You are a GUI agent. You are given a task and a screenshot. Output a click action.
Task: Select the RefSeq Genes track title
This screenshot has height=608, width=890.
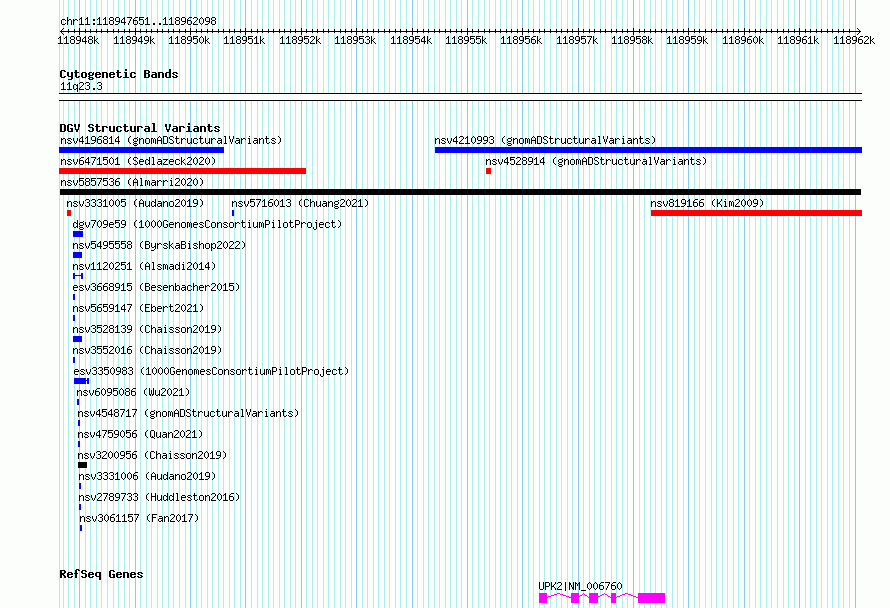tap(101, 574)
